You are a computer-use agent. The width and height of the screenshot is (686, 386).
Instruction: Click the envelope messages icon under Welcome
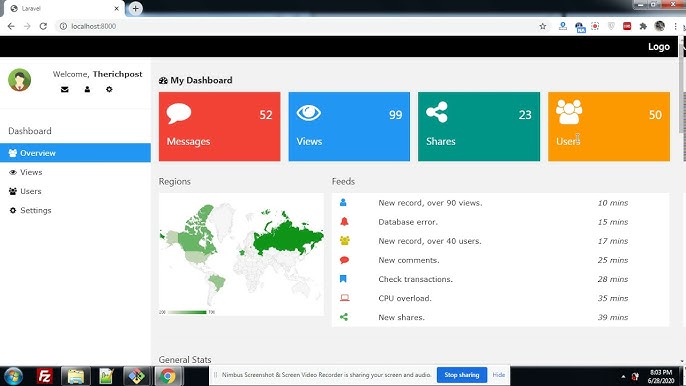point(65,89)
